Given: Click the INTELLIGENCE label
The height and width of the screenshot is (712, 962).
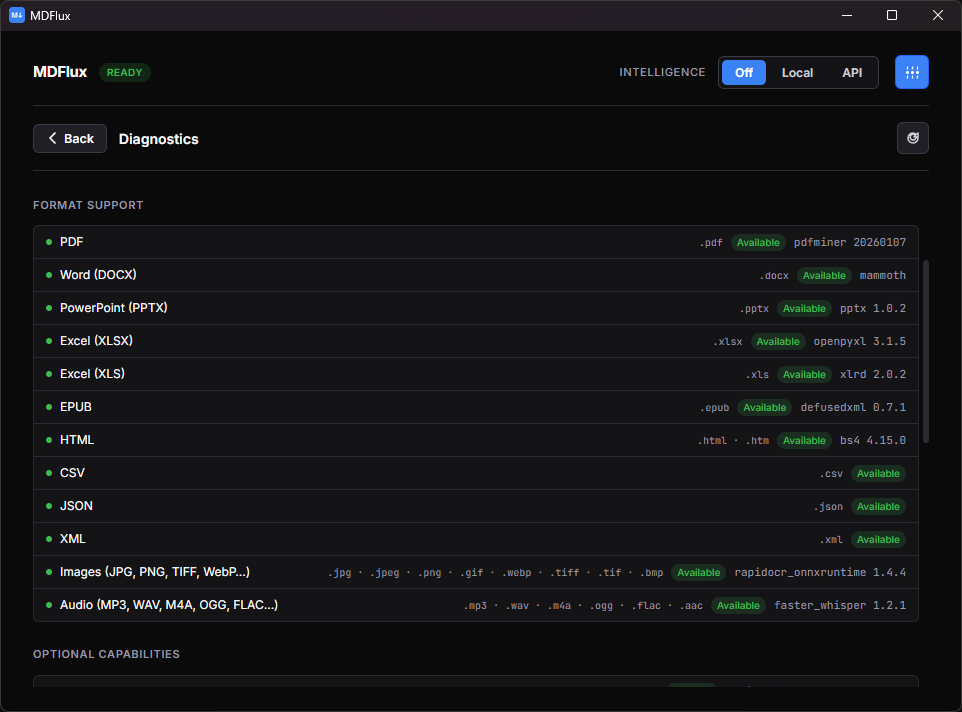Looking at the screenshot, I should pos(662,72).
